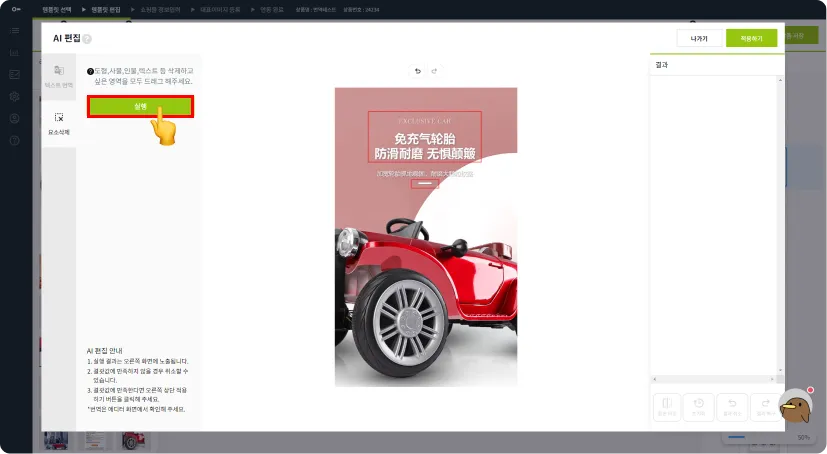Click the dimmed green save button behind dialog
The height and width of the screenshot is (454, 827).
[801, 36]
